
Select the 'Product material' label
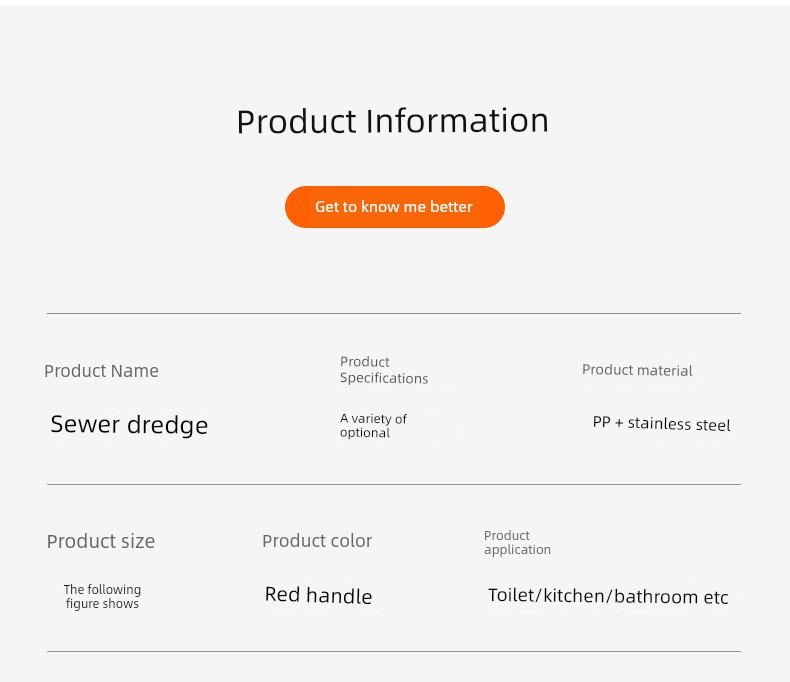tap(637, 370)
